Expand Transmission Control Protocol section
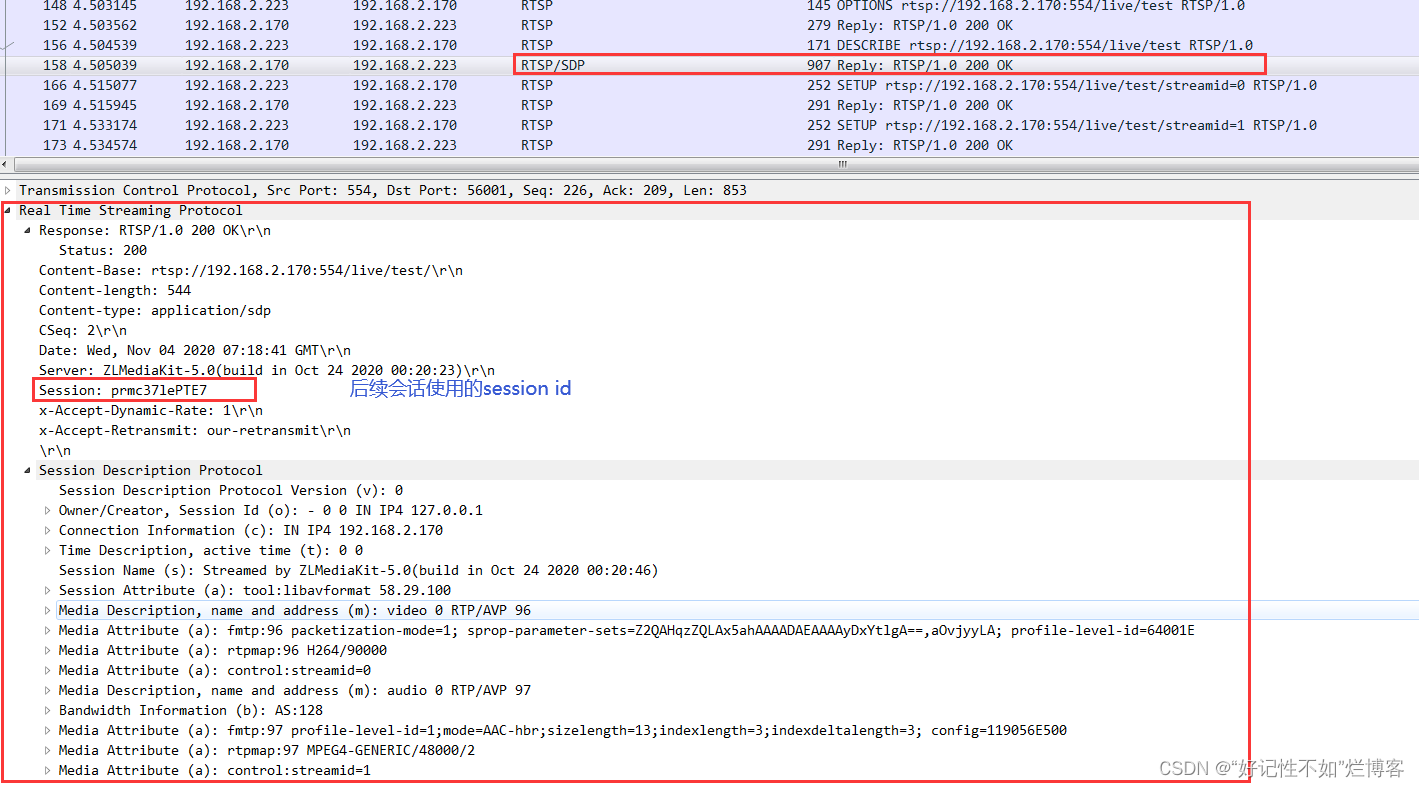1419x788 pixels. tap(9, 190)
